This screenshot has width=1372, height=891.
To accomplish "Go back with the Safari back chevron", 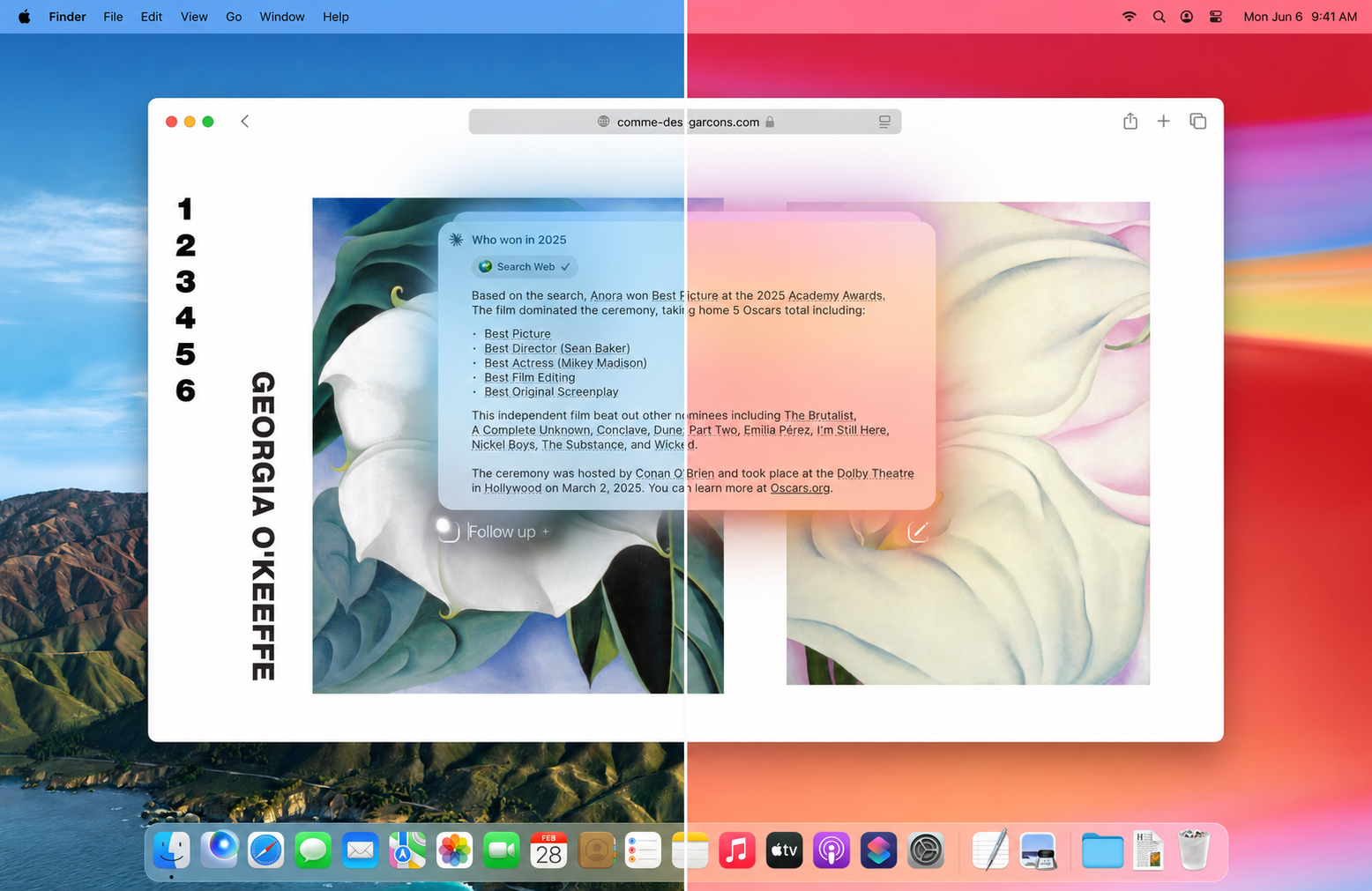I will [245, 122].
